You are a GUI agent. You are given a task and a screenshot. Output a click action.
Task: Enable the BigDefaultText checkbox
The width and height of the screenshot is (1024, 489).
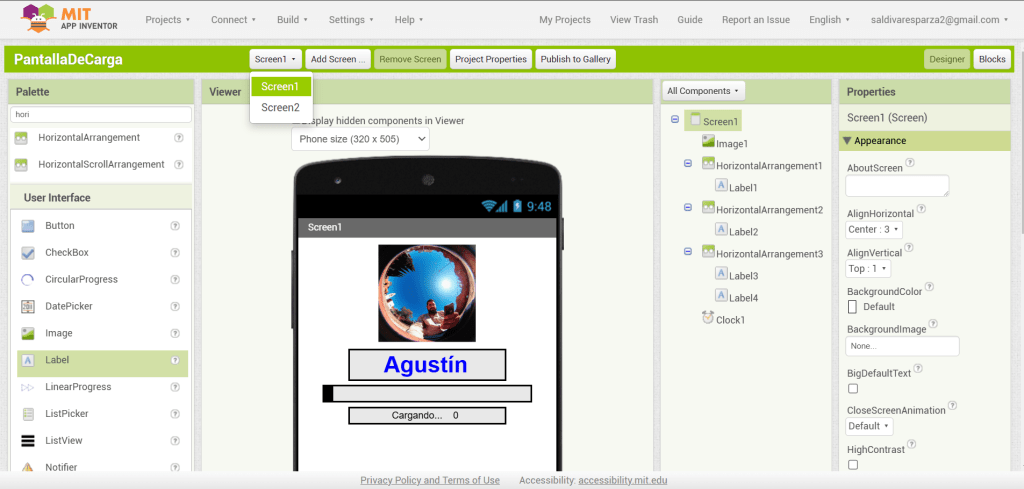point(853,389)
